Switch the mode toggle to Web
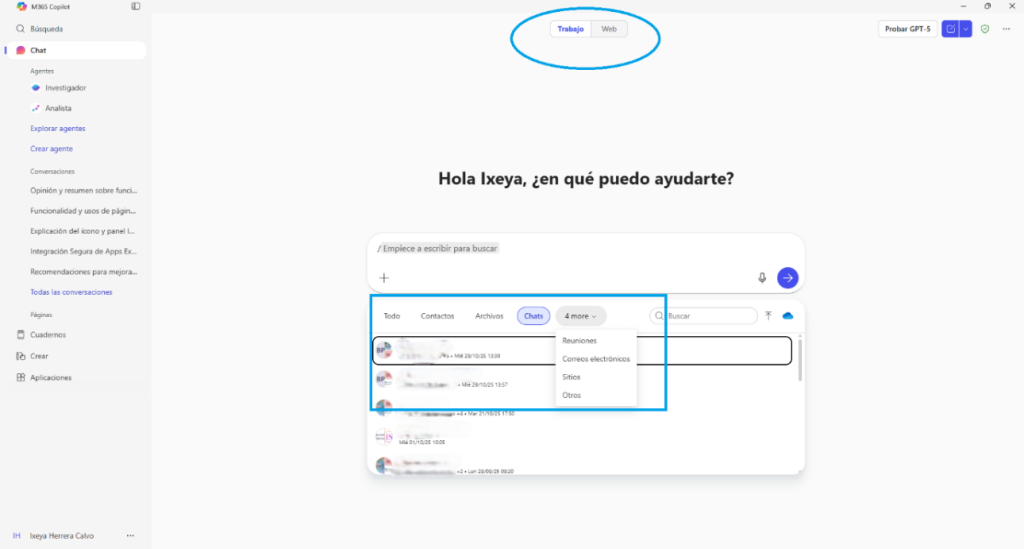 tap(608, 29)
